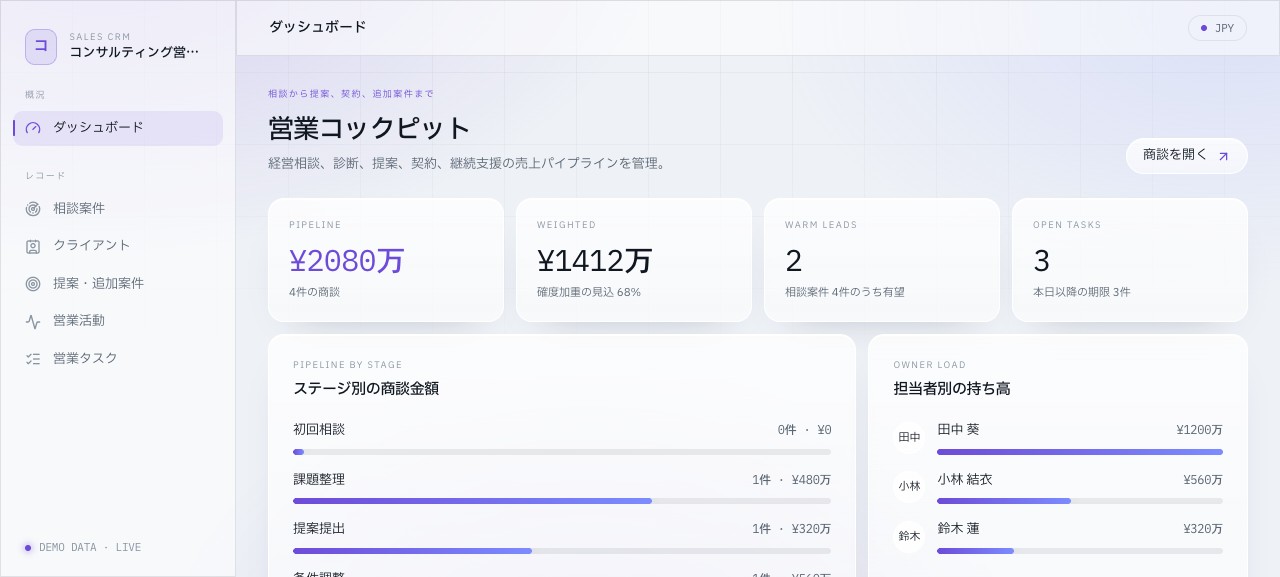Click the 初回相談 stage progress bar

coord(562,452)
